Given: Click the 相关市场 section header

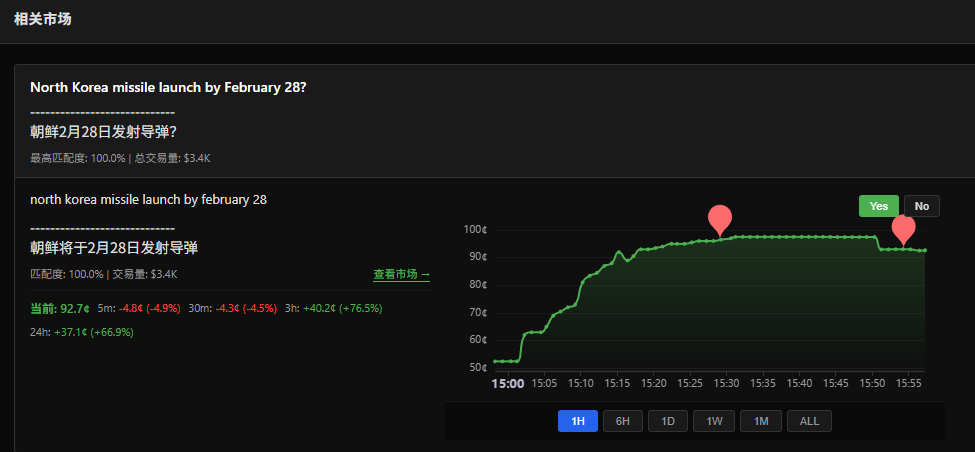Looking at the screenshot, I should [42, 19].
